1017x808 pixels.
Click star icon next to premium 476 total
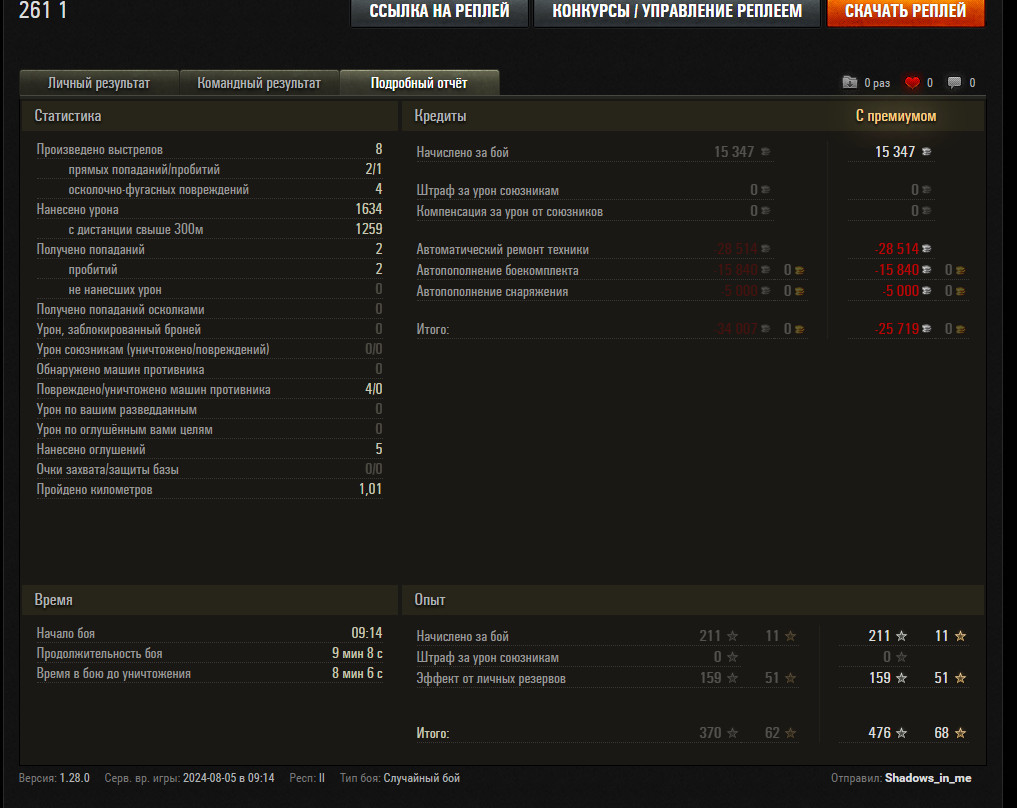(x=901, y=733)
